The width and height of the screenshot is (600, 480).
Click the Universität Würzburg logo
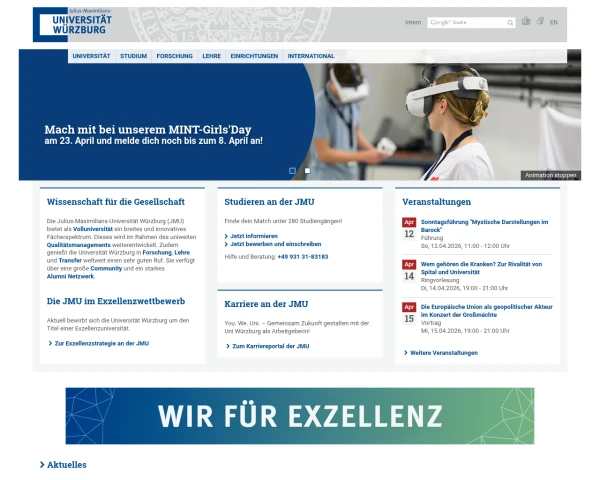(x=73, y=24)
